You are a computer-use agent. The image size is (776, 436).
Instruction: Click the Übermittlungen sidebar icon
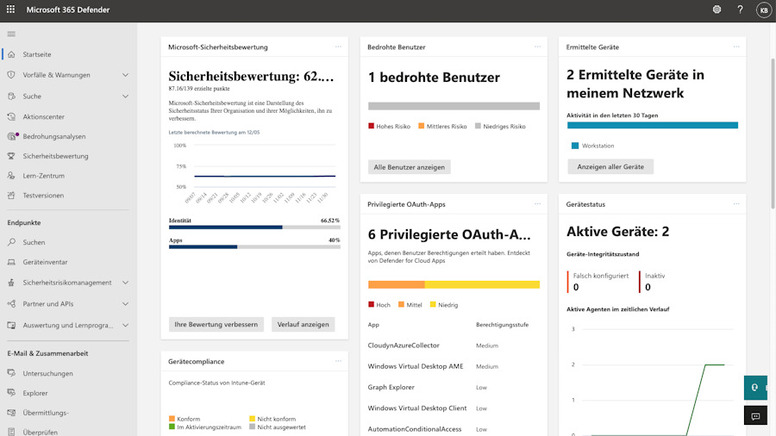[11, 412]
